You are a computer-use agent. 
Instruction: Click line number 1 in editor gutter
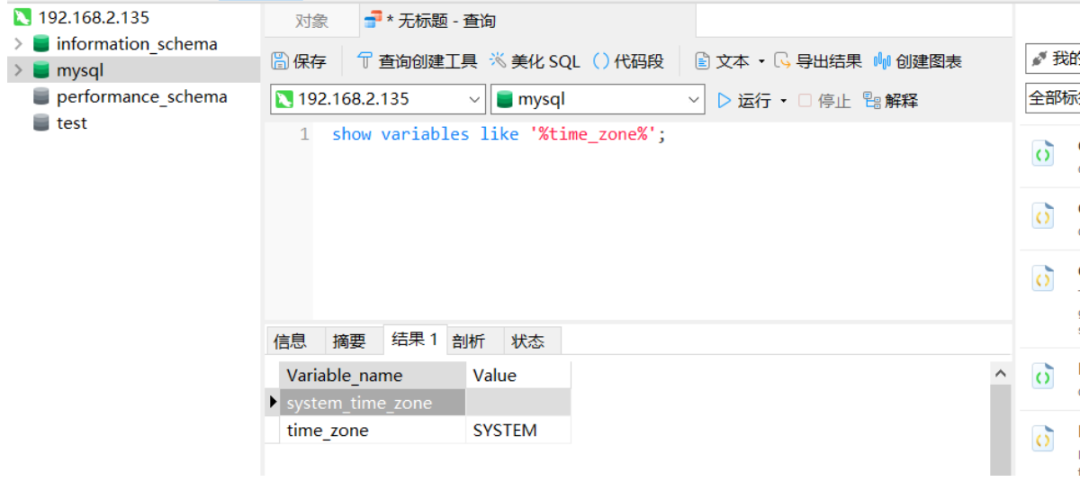click(304, 134)
